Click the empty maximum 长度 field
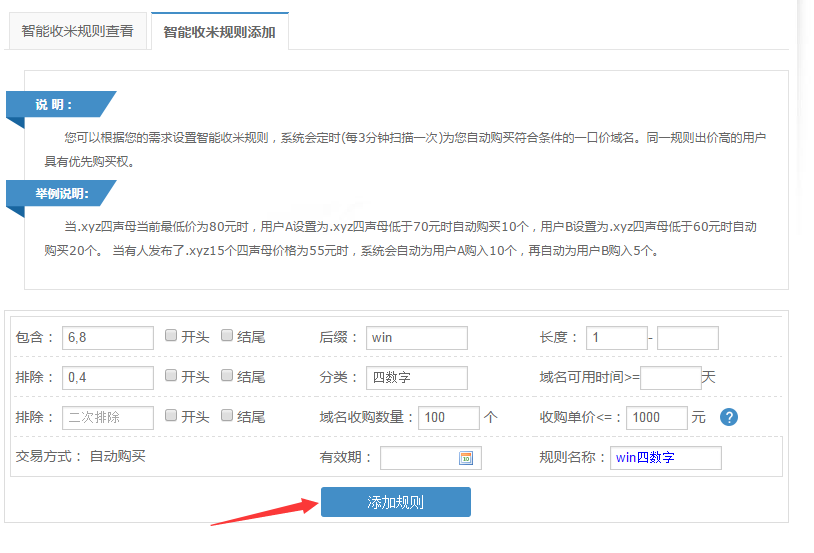The height and width of the screenshot is (553, 814). pos(687,338)
